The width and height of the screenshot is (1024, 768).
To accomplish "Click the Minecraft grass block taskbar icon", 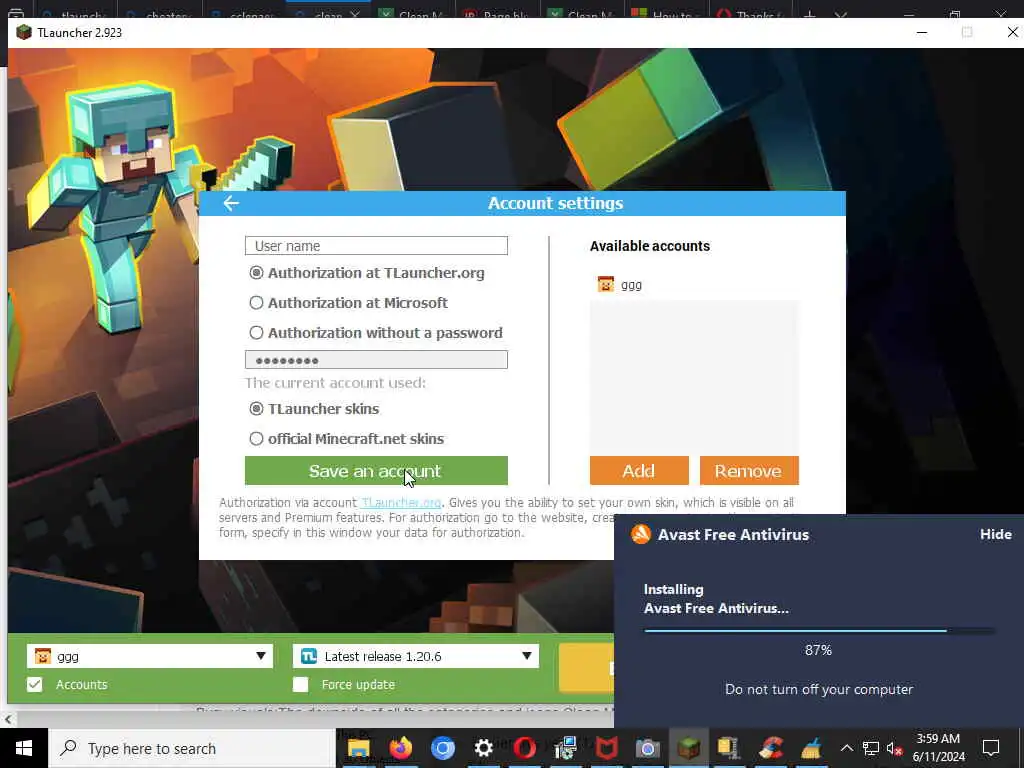I will pyautogui.click(x=688, y=748).
